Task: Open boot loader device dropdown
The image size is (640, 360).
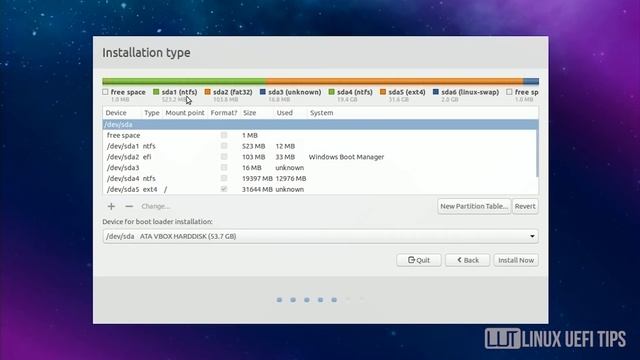Action: pos(320,236)
